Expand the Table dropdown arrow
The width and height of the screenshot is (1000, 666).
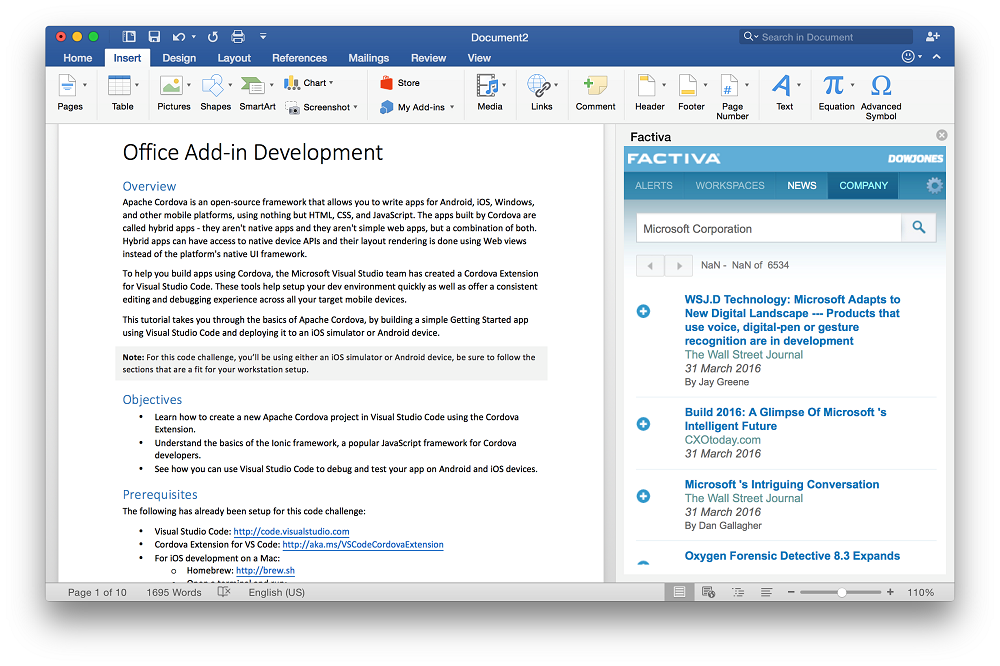coord(136,85)
